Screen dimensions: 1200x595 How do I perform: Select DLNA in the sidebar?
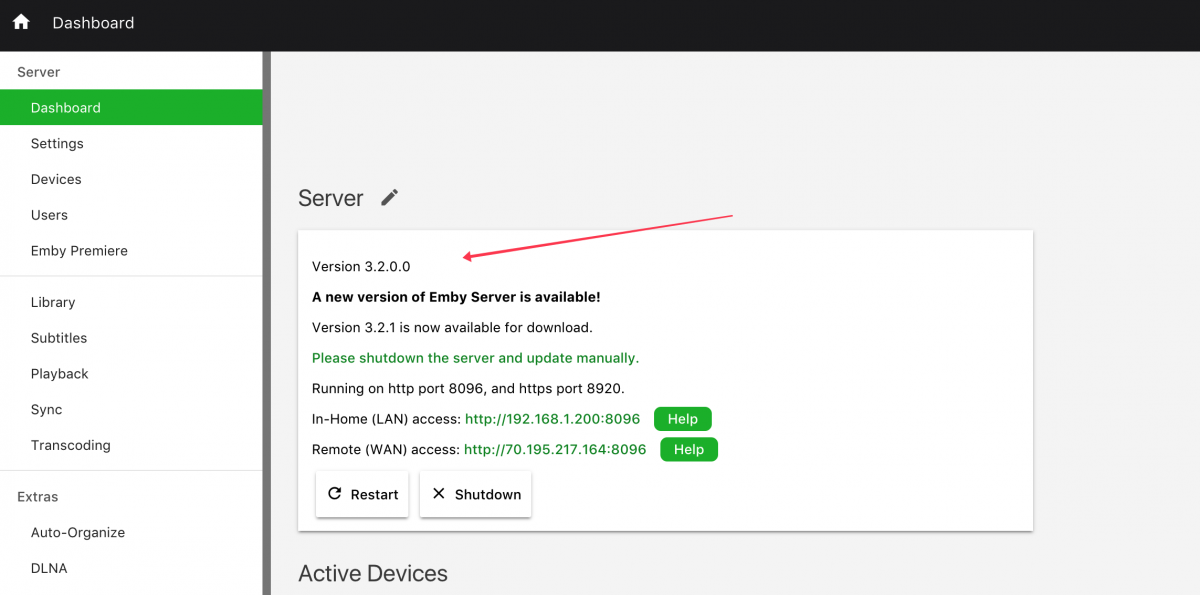click(49, 568)
